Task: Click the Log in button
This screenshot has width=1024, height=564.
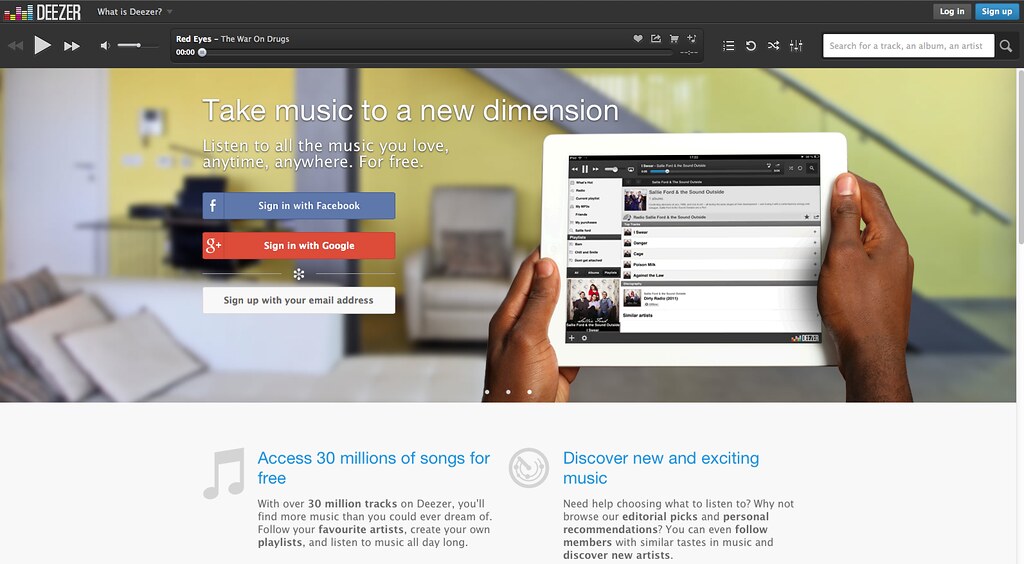Action: click(x=952, y=11)
